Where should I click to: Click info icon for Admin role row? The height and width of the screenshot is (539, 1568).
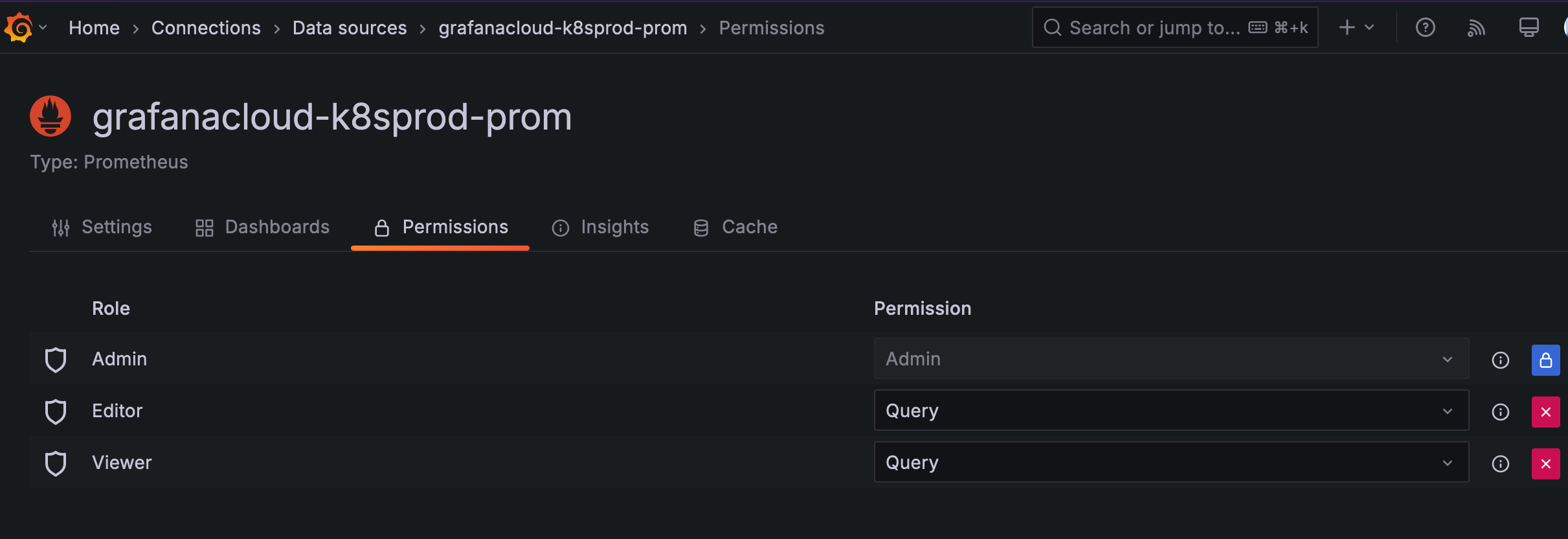tap(1500, 360)
